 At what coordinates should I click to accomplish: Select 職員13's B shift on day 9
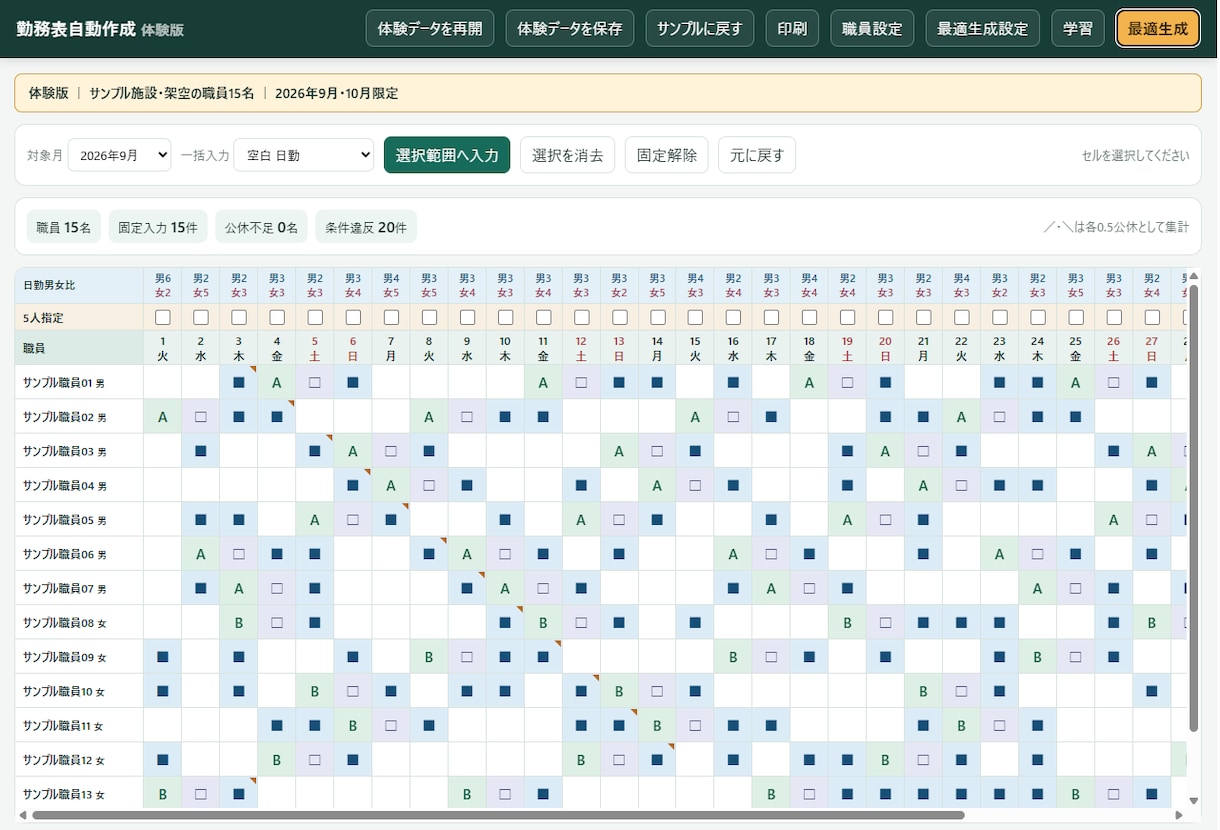(x=467, y=794)
